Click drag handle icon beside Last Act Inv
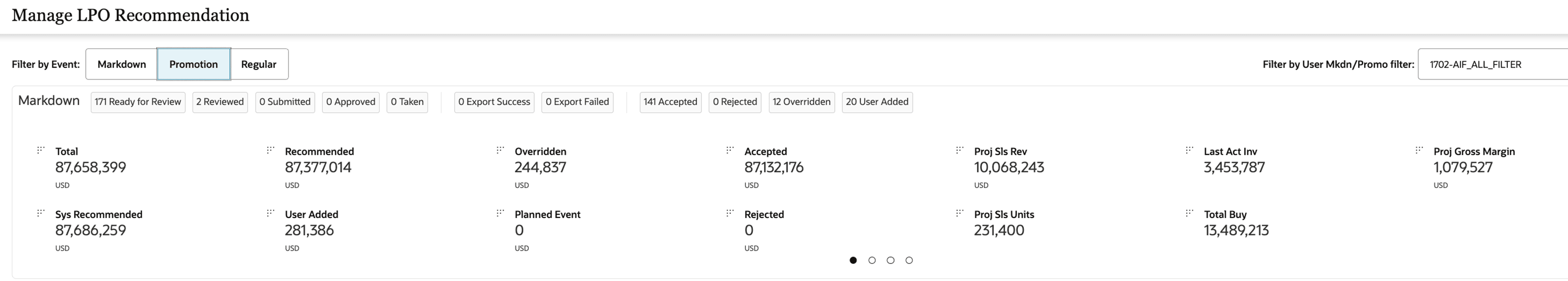 [1189, 150]
